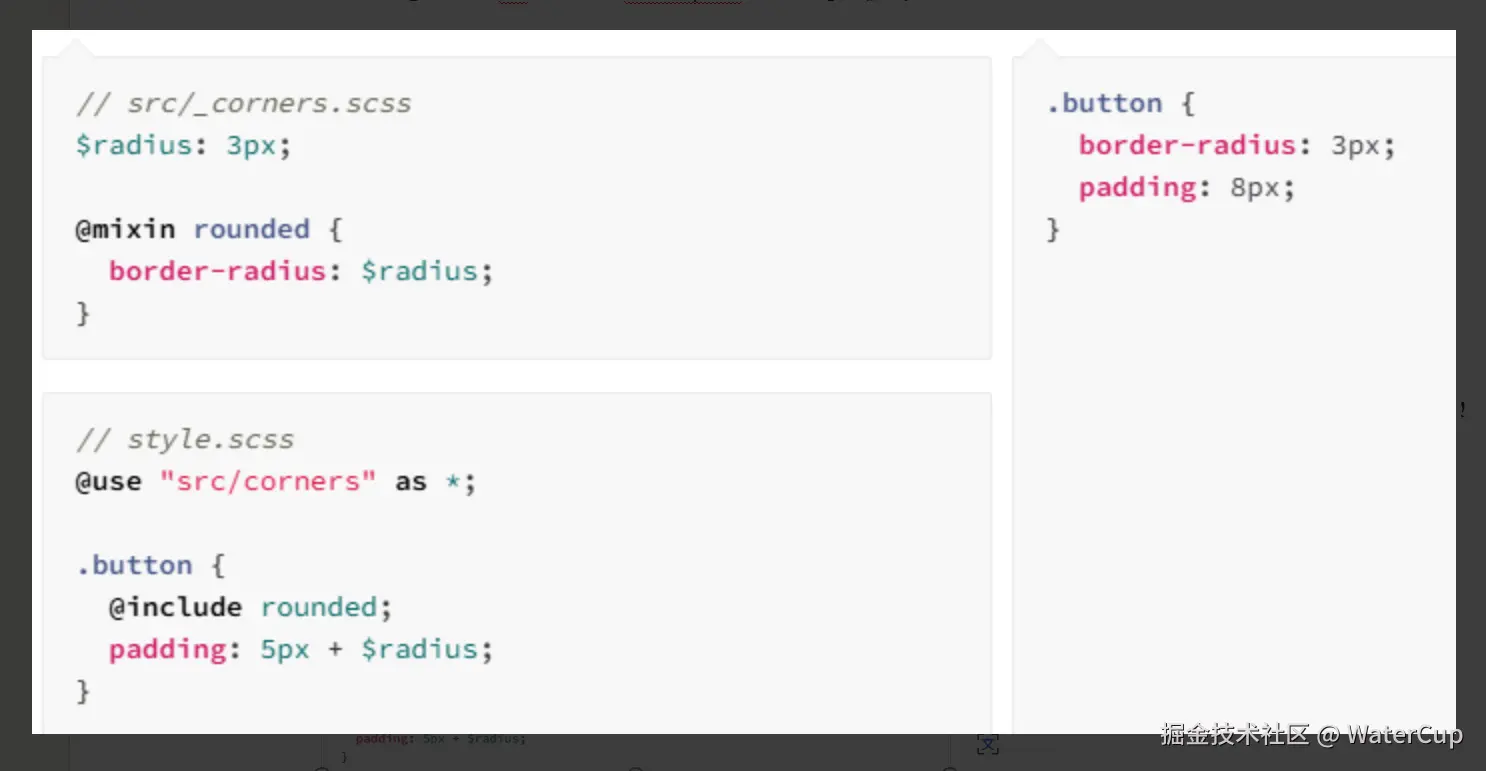The image size is (1486, 771).
Task: Click the "rounded" mixin name after @mixin
Action: [x=251, y=229]
